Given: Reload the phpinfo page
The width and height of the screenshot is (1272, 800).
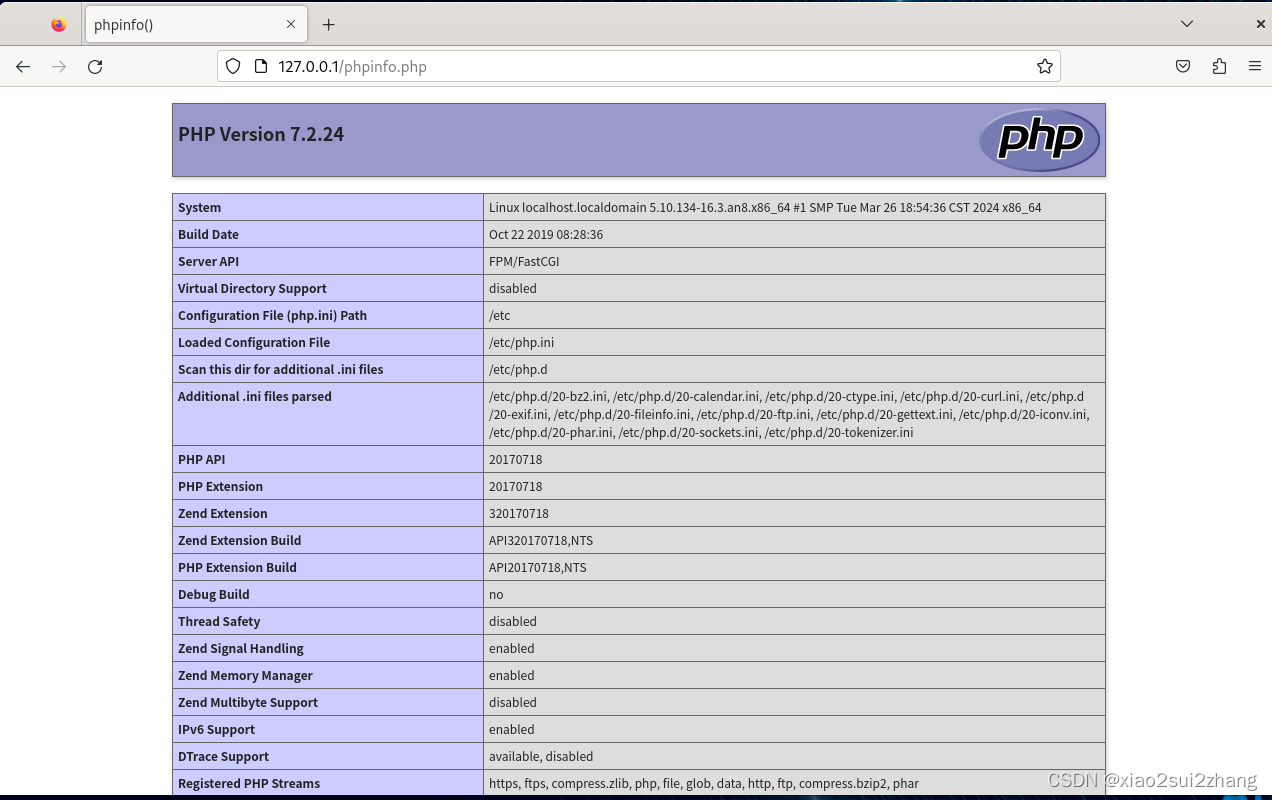Looking at the screenshot, I should 94,66.
